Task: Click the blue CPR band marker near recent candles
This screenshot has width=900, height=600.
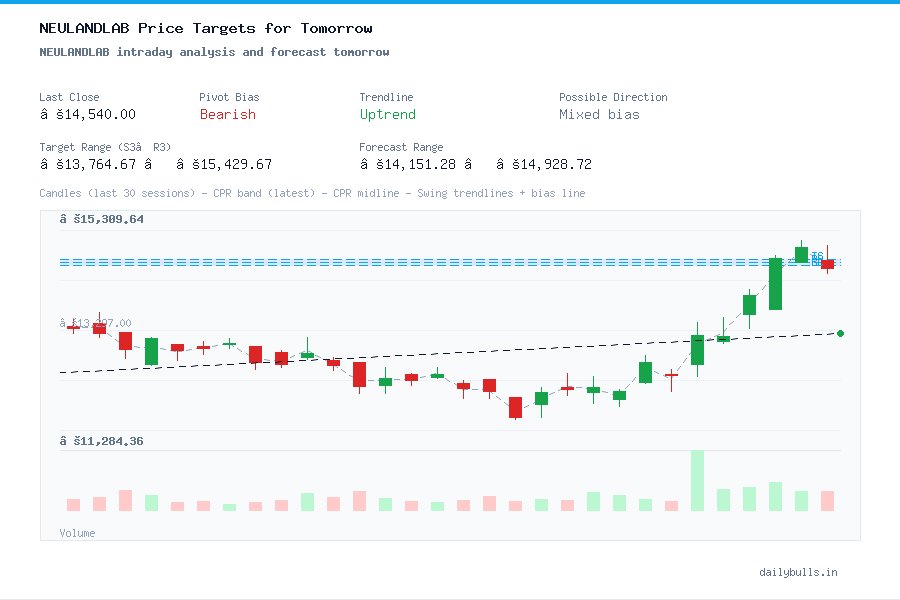Action: (818, 258)
